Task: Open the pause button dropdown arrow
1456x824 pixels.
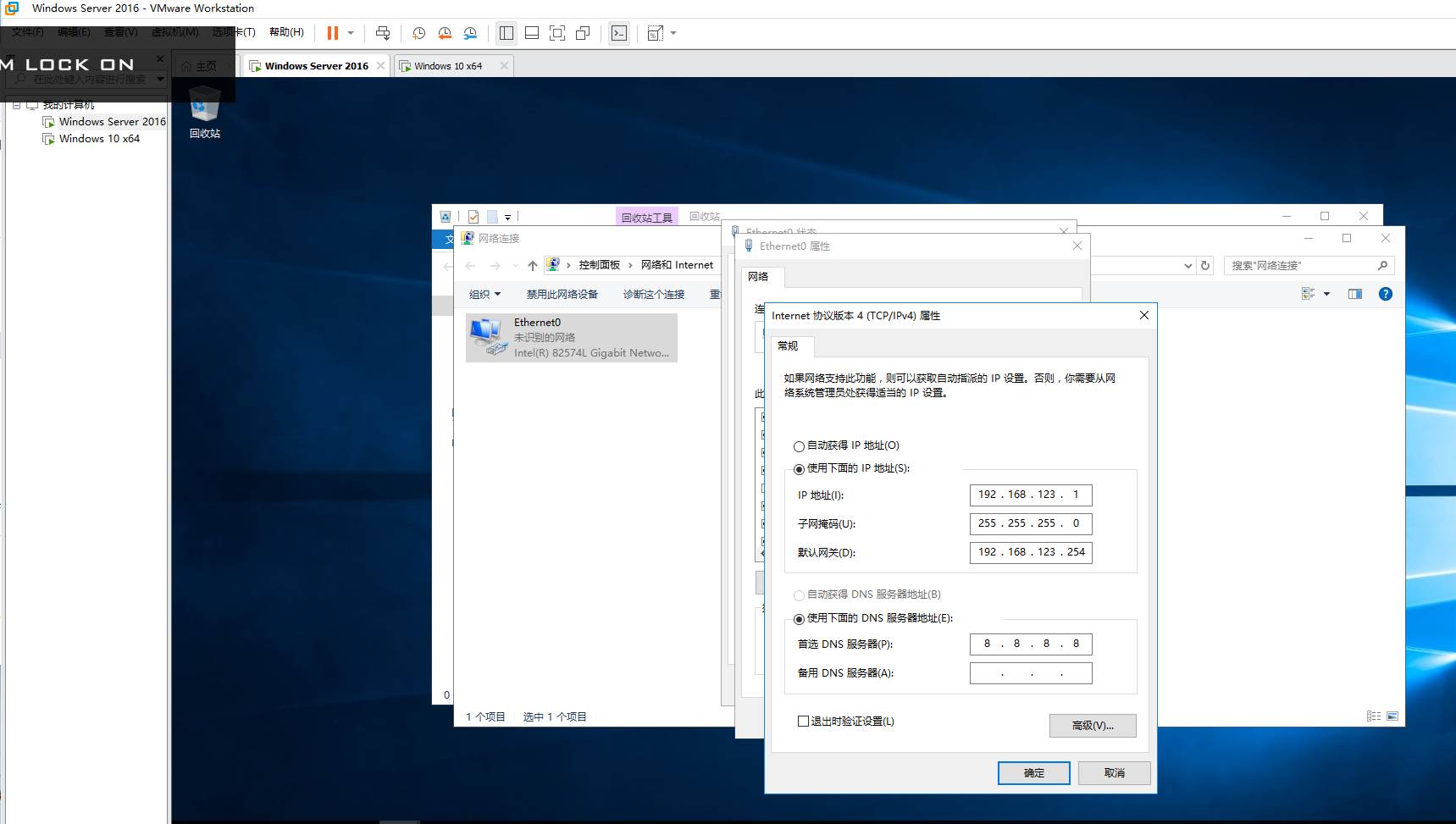Action: tap(351, 33)
